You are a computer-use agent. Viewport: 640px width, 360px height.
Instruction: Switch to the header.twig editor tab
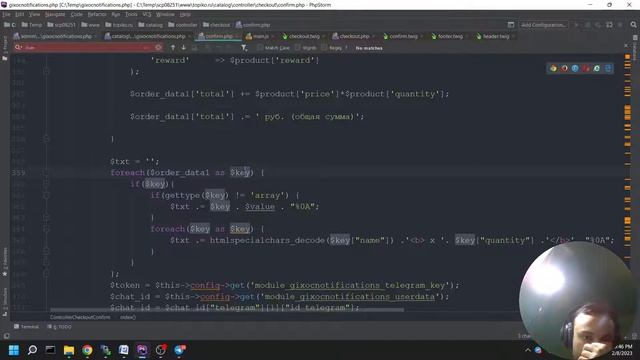click(496, 36)
